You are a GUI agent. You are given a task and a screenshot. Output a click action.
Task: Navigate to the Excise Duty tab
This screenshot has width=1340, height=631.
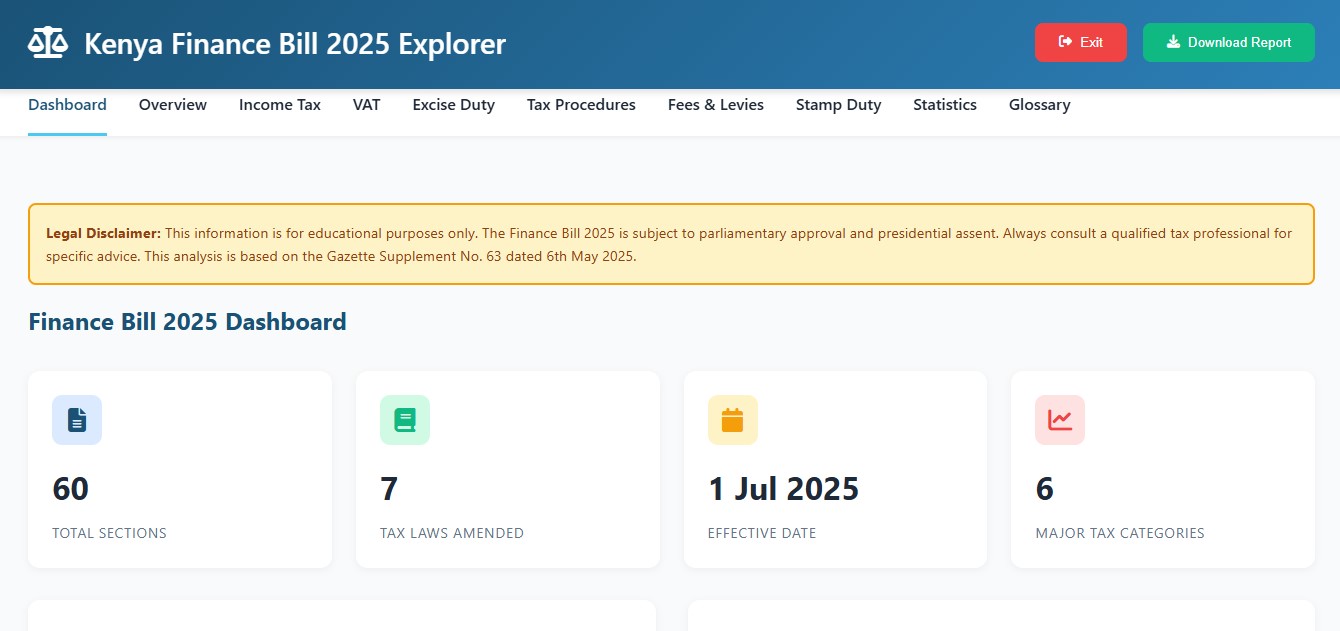coord(453,104)
